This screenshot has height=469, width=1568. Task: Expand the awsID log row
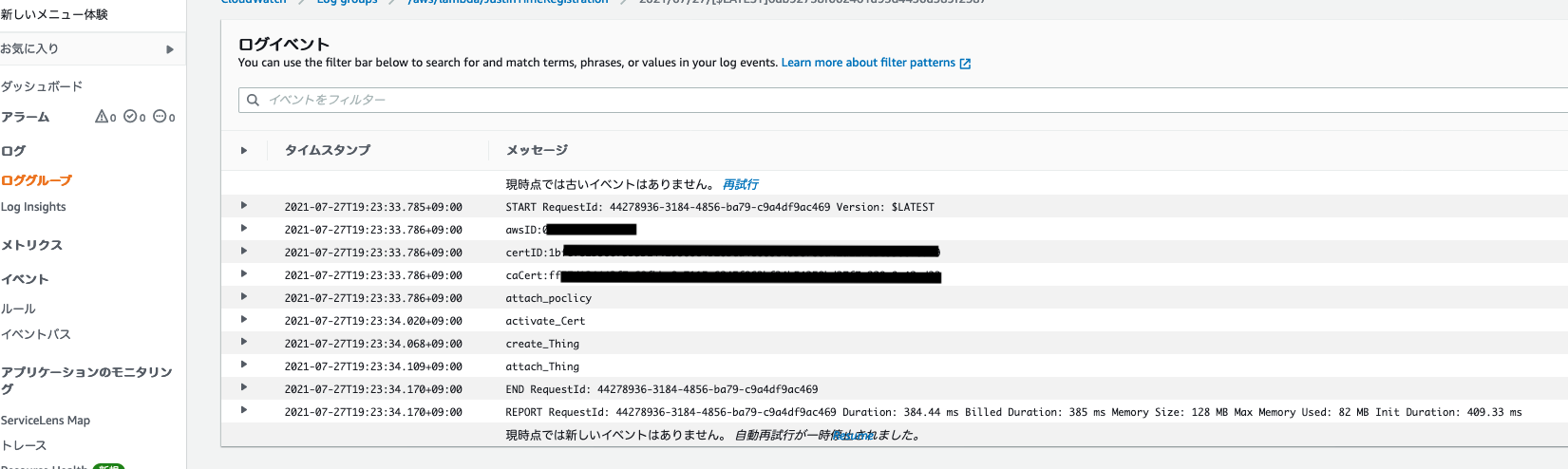point(244,228)
